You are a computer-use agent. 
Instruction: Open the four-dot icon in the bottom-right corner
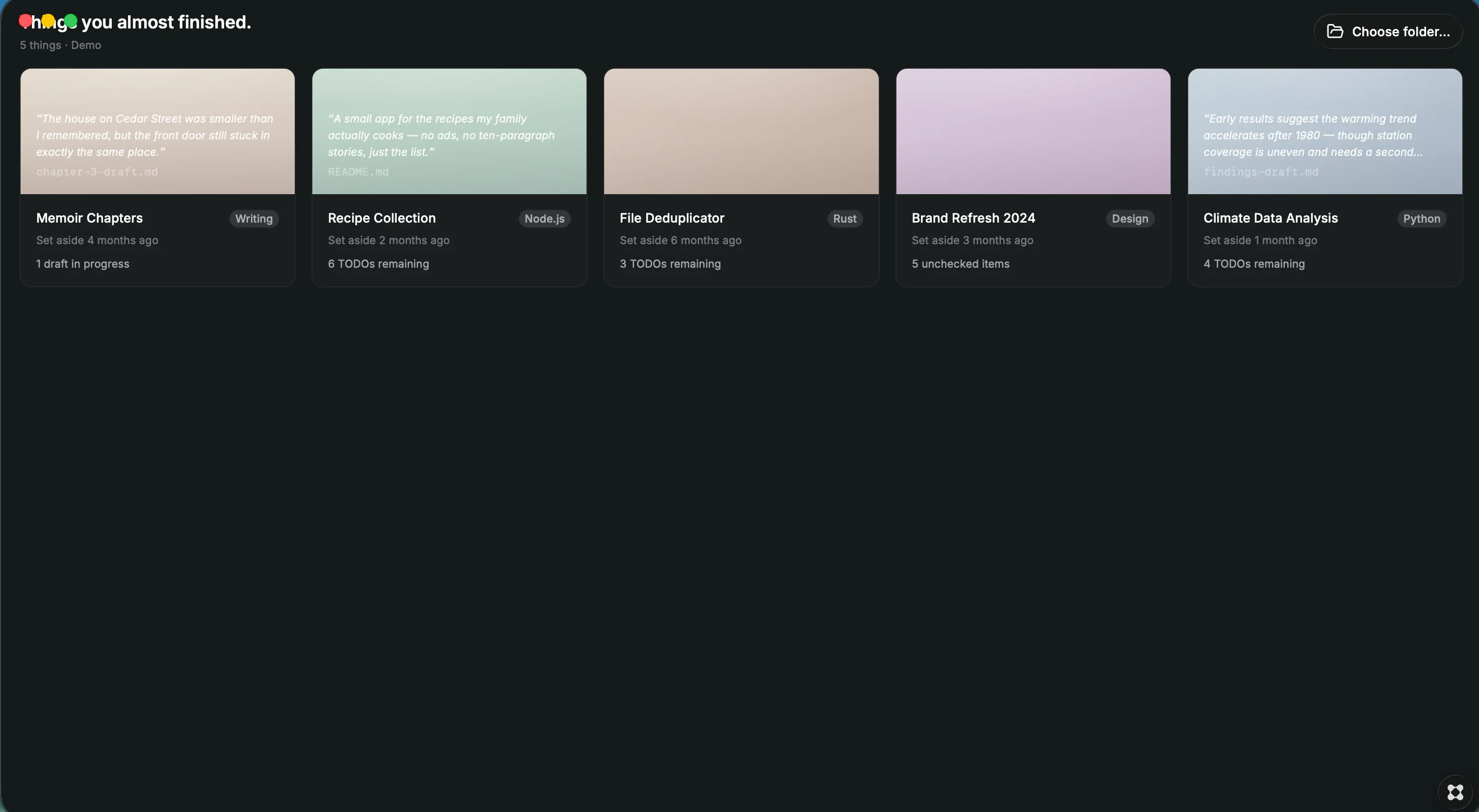(x=1455, y=792)
